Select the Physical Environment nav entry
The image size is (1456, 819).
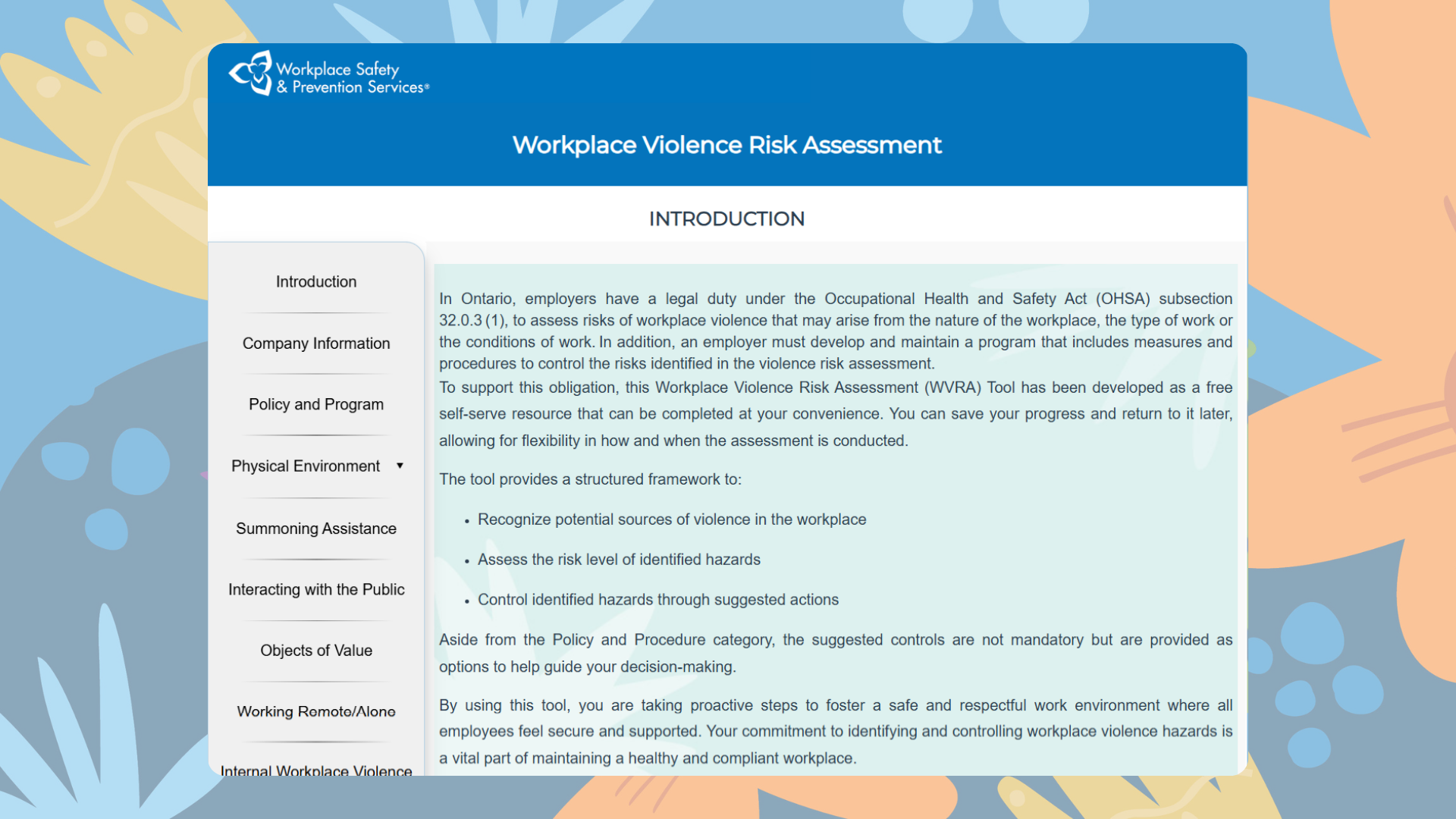[306, 466]
